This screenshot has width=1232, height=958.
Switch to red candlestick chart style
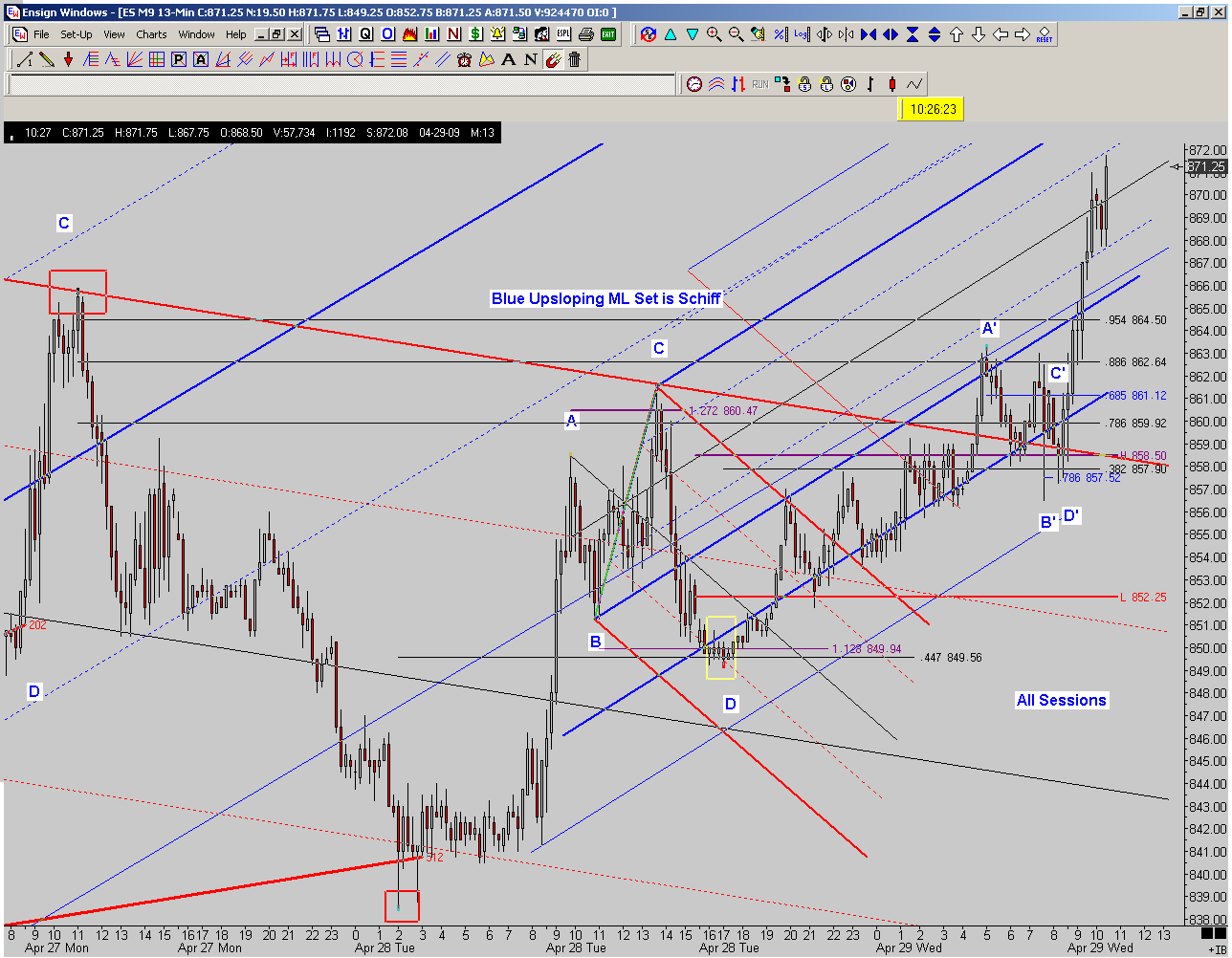coord(892,84)
